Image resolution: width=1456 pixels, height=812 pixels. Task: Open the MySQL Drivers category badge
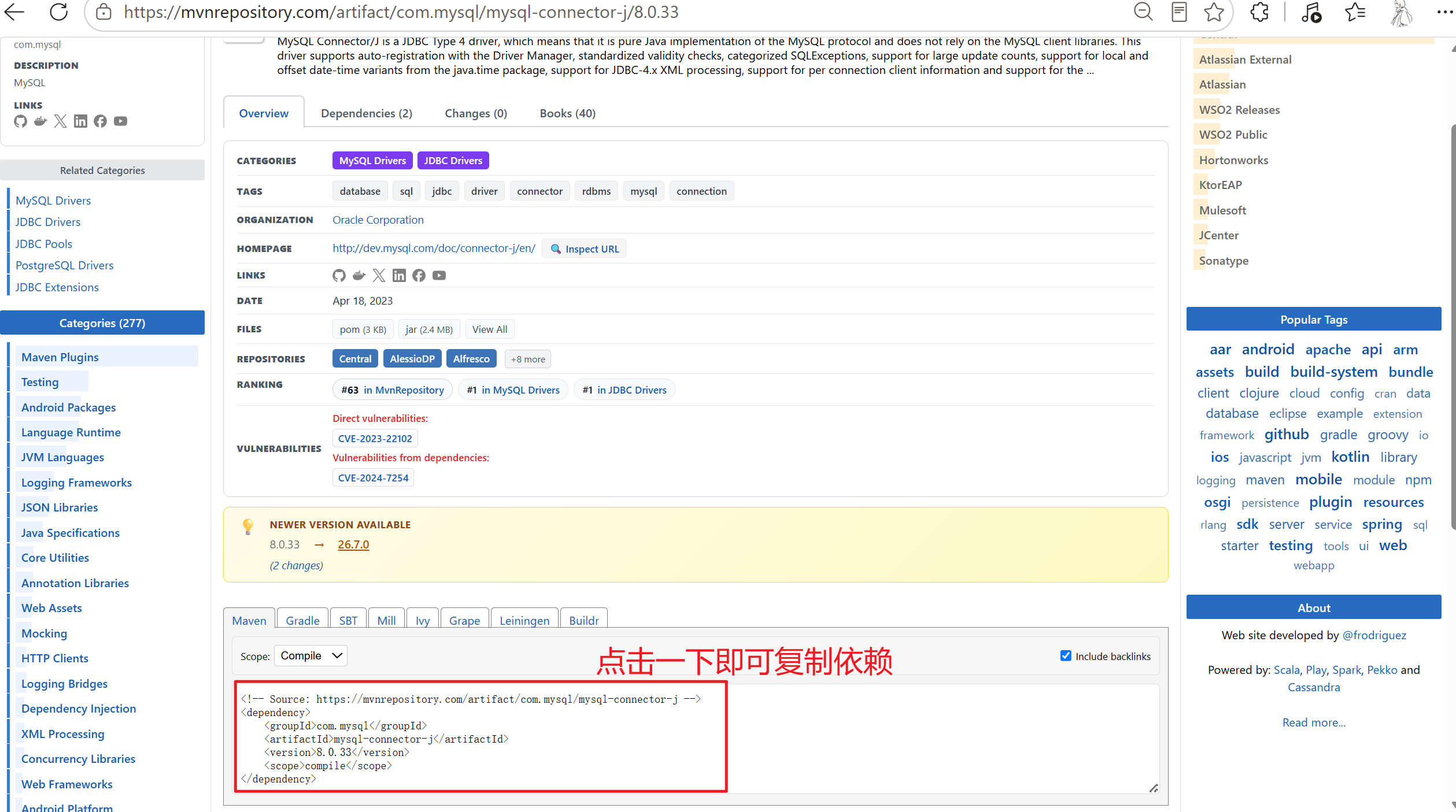[x=372, y=160]
